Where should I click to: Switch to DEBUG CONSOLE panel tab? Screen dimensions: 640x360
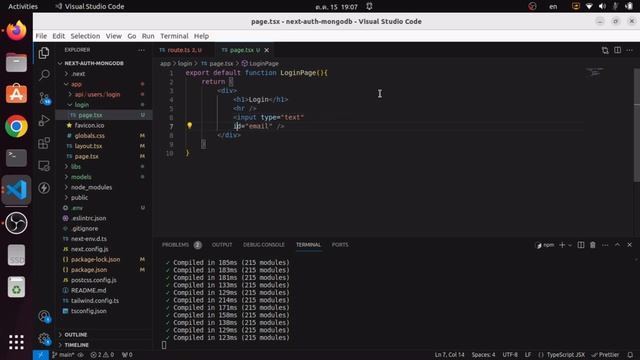click(x=264, y=245)
